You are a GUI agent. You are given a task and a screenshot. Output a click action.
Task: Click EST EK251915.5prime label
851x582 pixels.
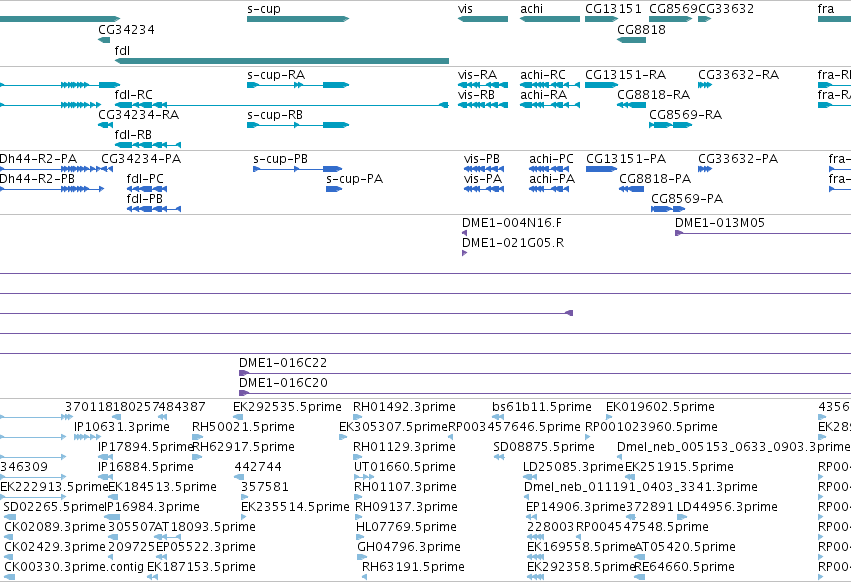[x=679, y=467]
